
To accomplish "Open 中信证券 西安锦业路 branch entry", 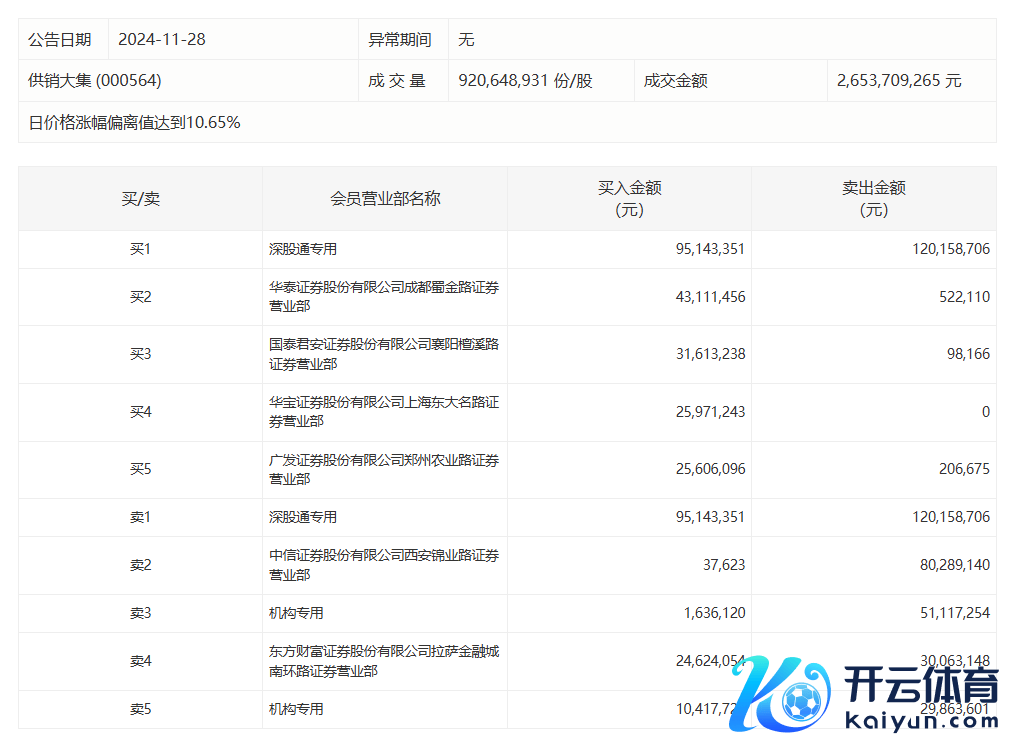I will [x=384, y=565].
